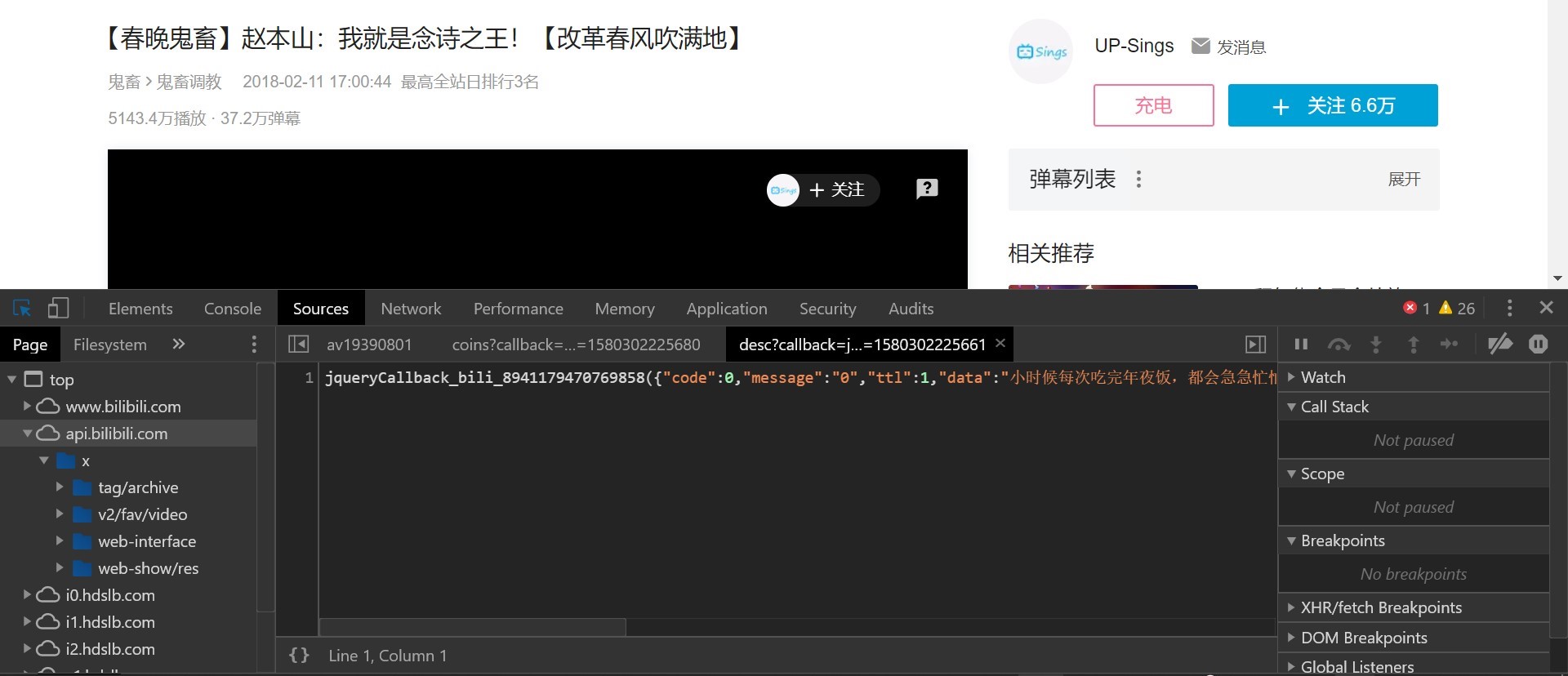Open the 鬼畜调教 category link

point(189,82)
